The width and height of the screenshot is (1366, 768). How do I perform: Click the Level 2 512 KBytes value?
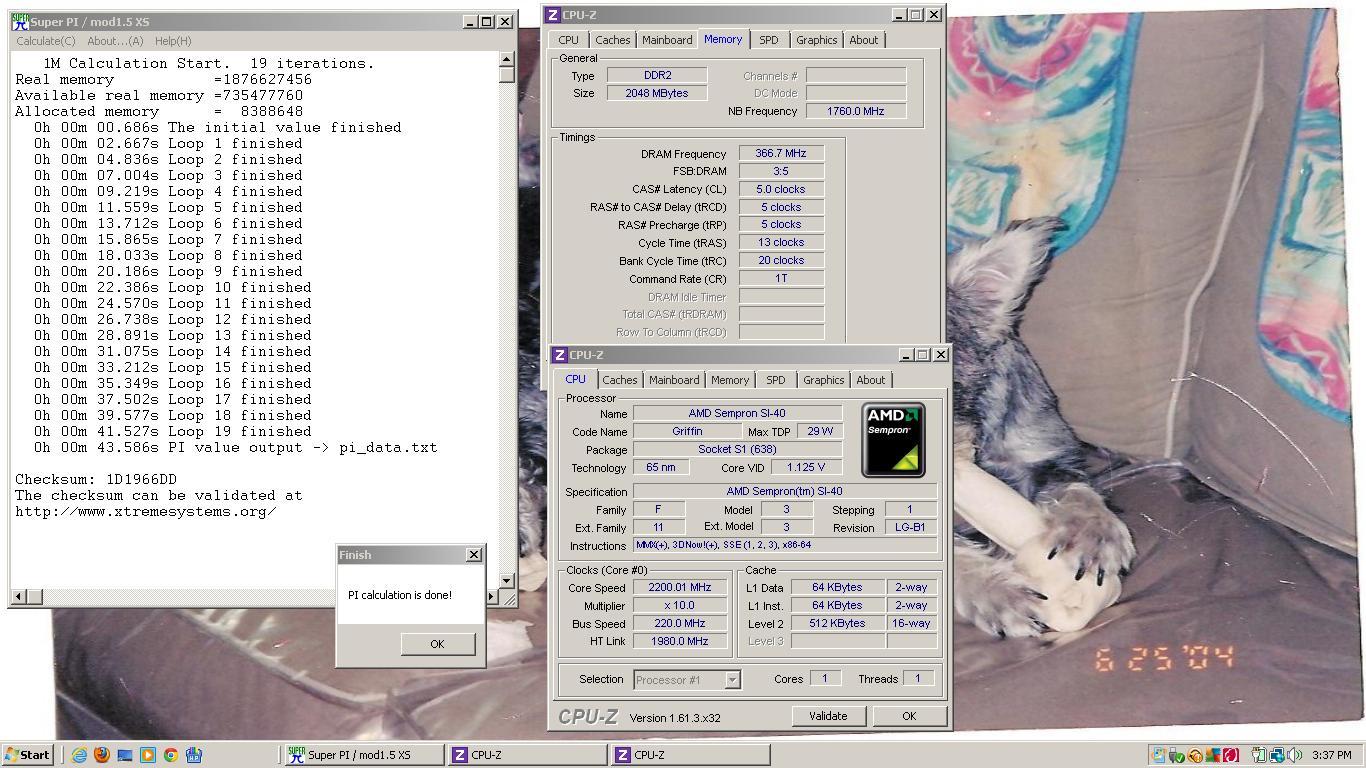point(838,623)
